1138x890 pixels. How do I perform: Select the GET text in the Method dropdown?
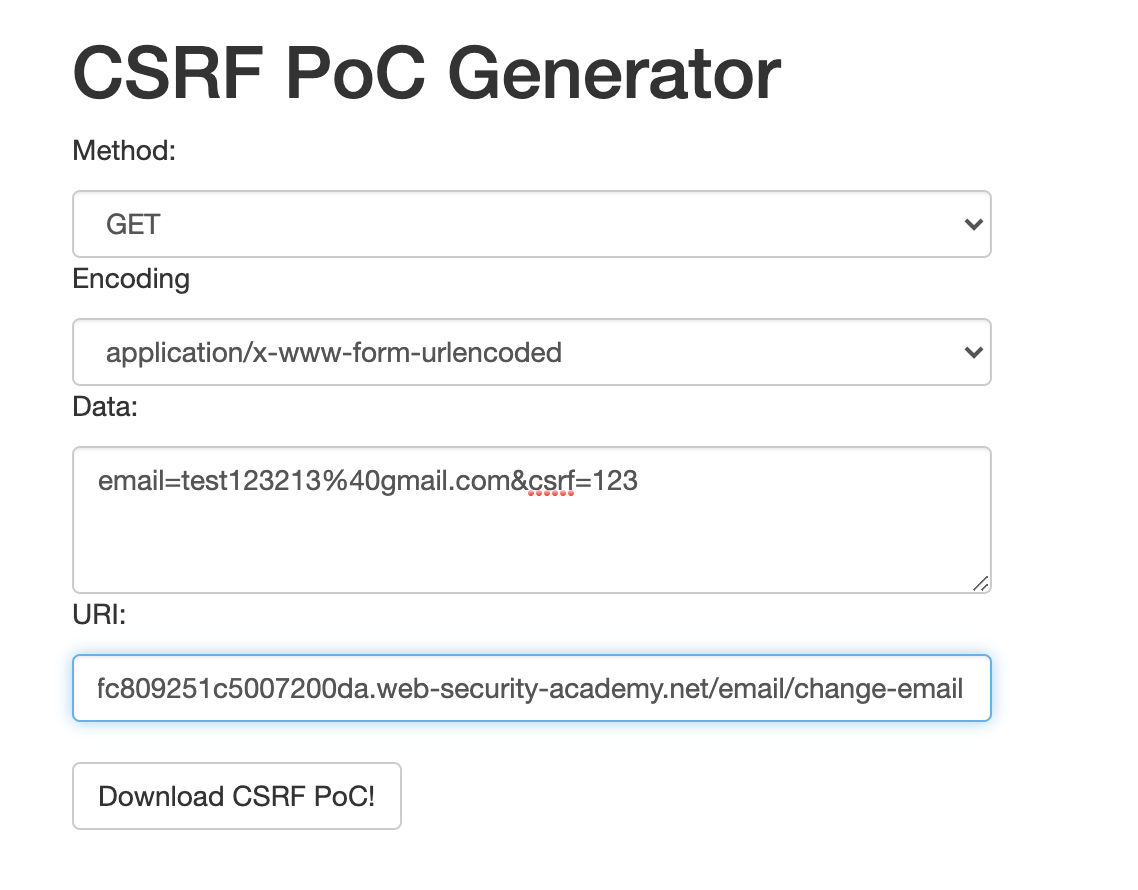(131, 224)
